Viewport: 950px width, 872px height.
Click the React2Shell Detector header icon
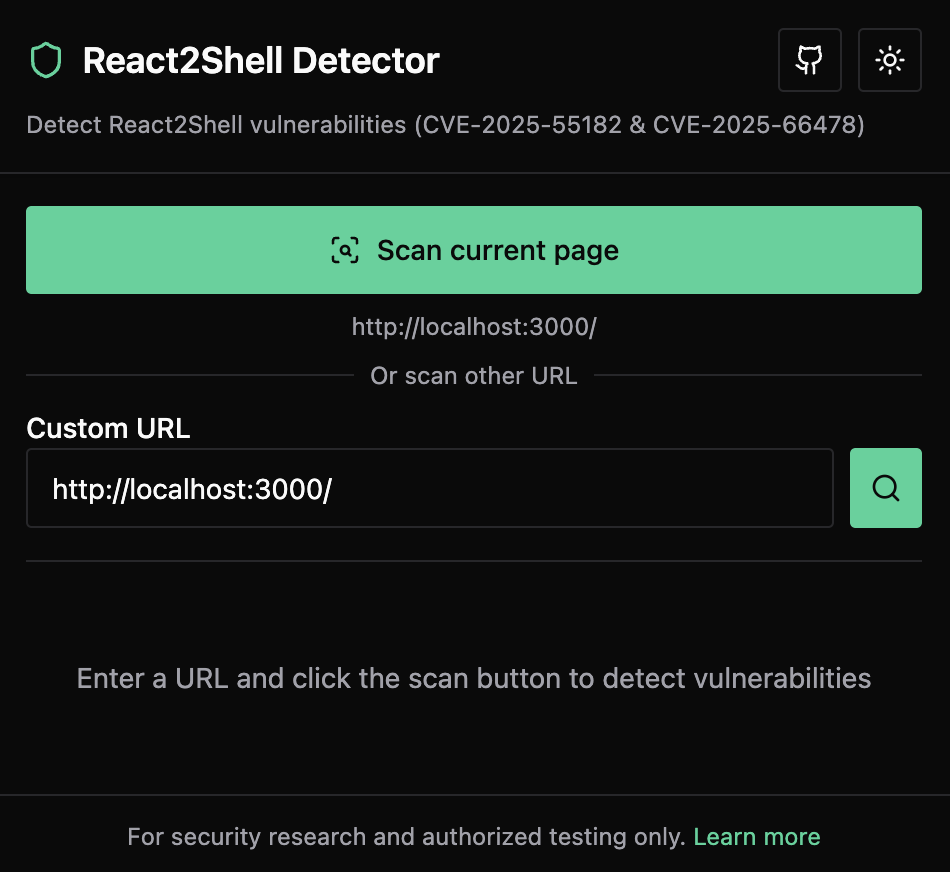[x=46, y=60]
